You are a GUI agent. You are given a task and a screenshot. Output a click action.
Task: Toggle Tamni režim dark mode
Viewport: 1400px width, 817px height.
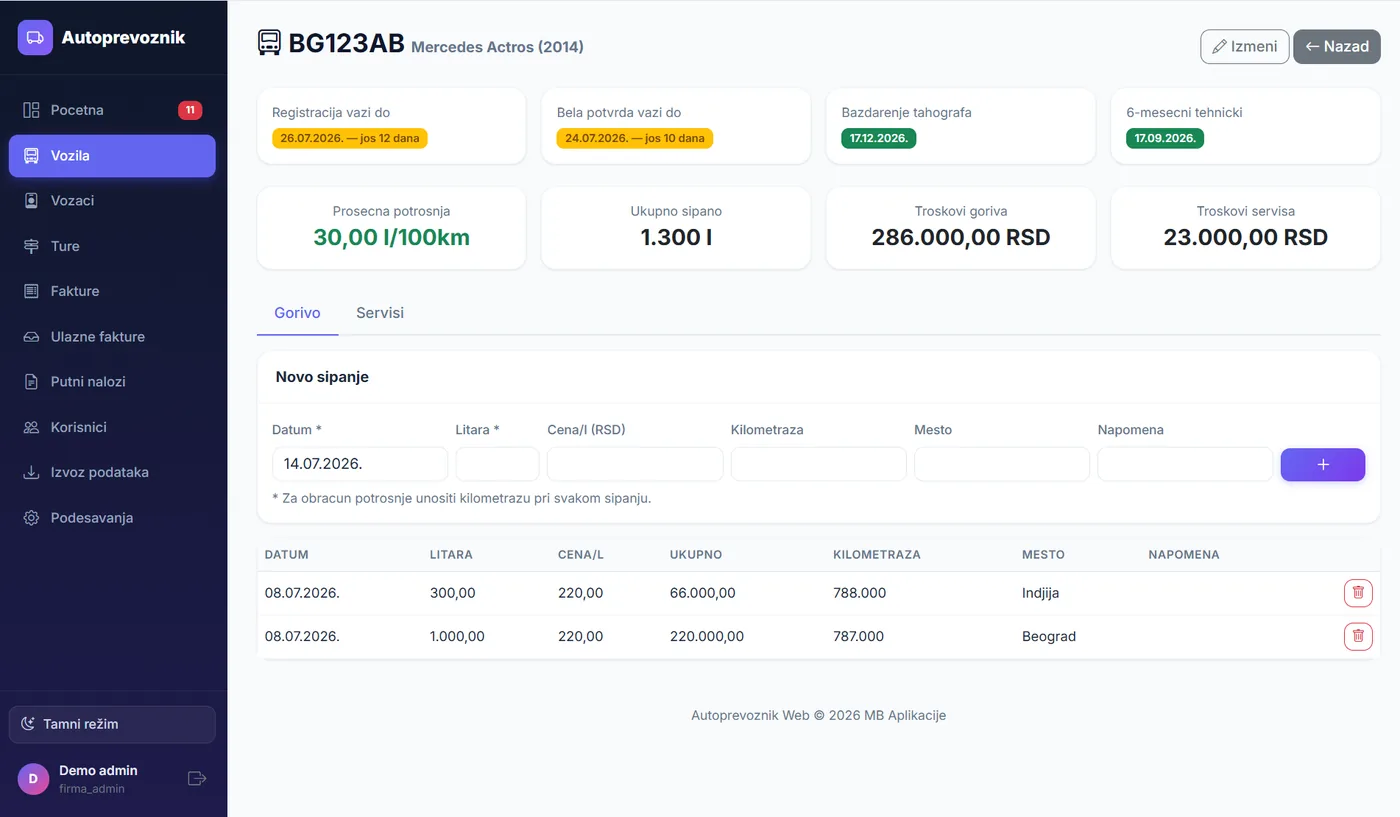coord(112,724)
